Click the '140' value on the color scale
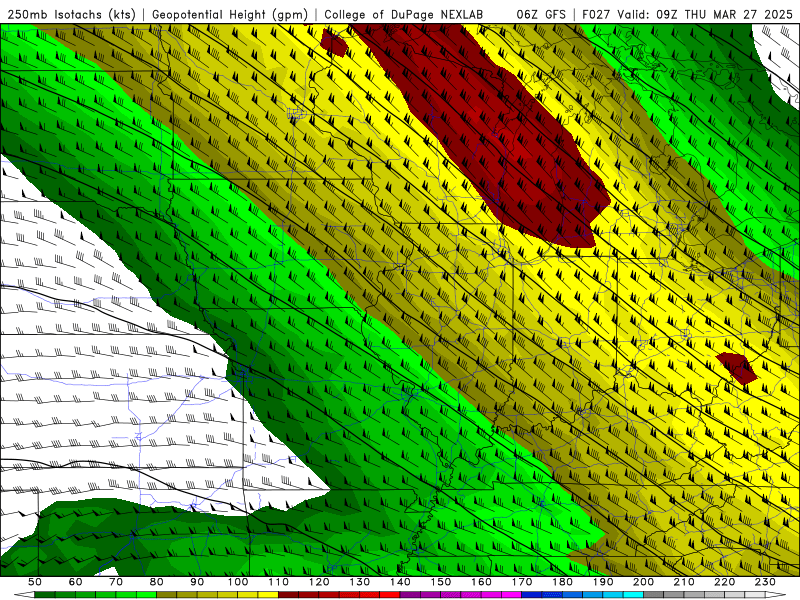The image size is (800, 600). [400, 582]
